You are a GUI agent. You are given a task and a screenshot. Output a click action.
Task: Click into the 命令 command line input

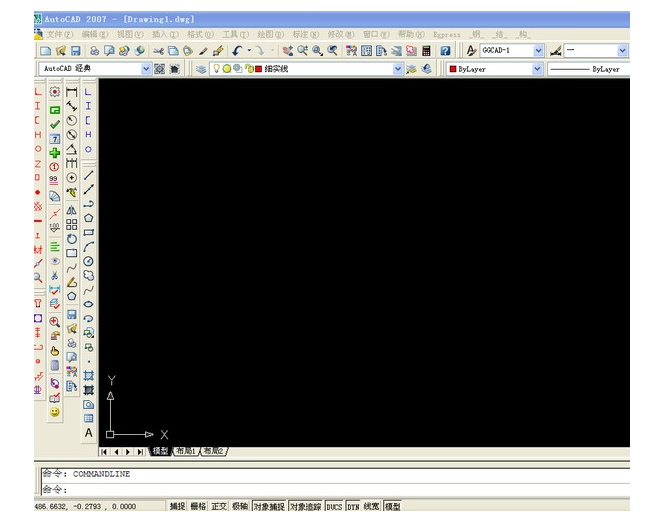(x=336, y=489)
